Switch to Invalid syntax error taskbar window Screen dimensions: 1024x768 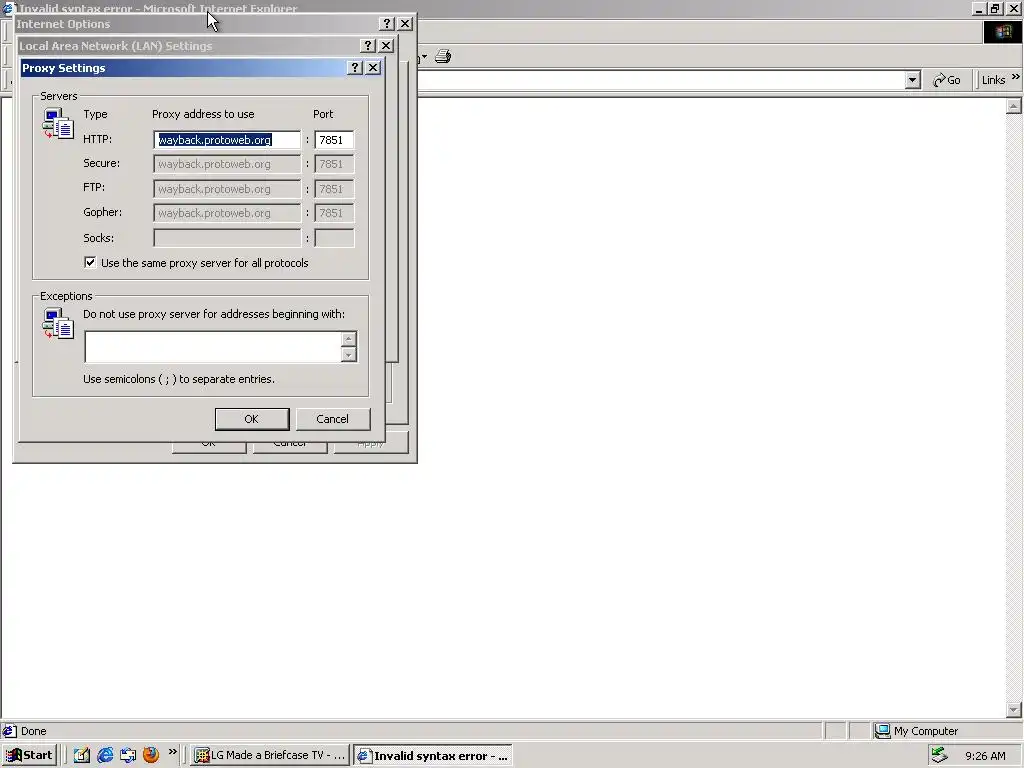coord(432,756)
